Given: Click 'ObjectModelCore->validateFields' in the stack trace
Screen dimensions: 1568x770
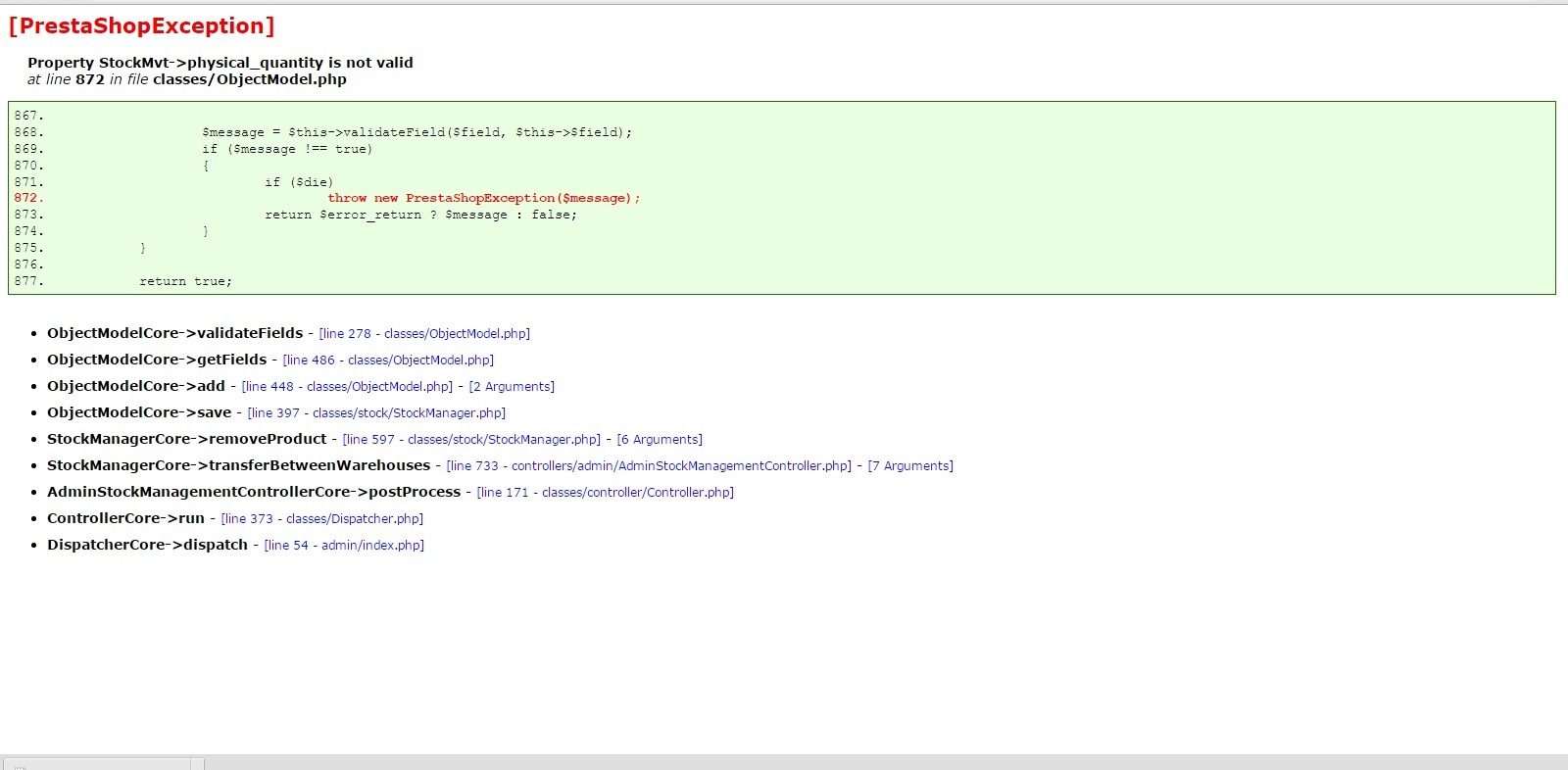Looking at the screenshot, I should click(175, 333).
